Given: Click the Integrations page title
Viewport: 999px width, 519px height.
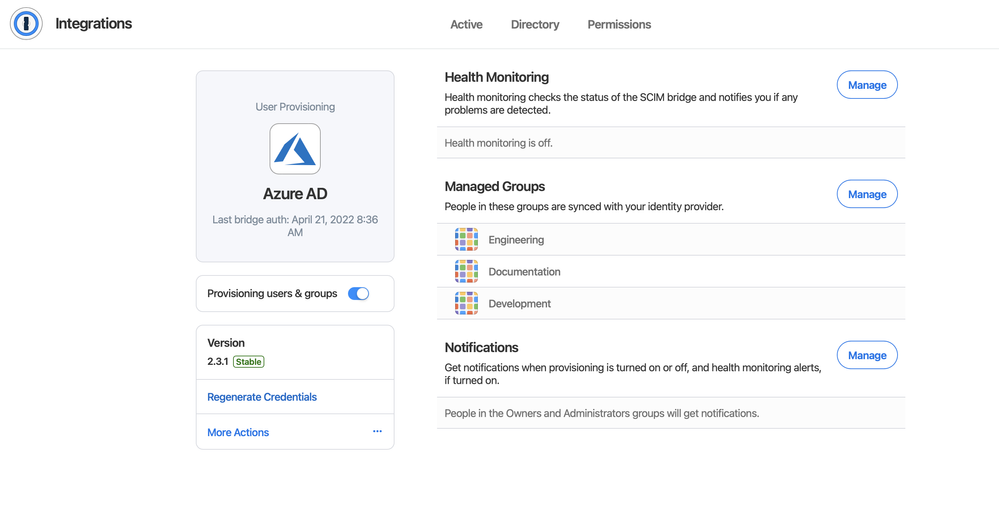Looking at the screenshot, I should 94,24.
